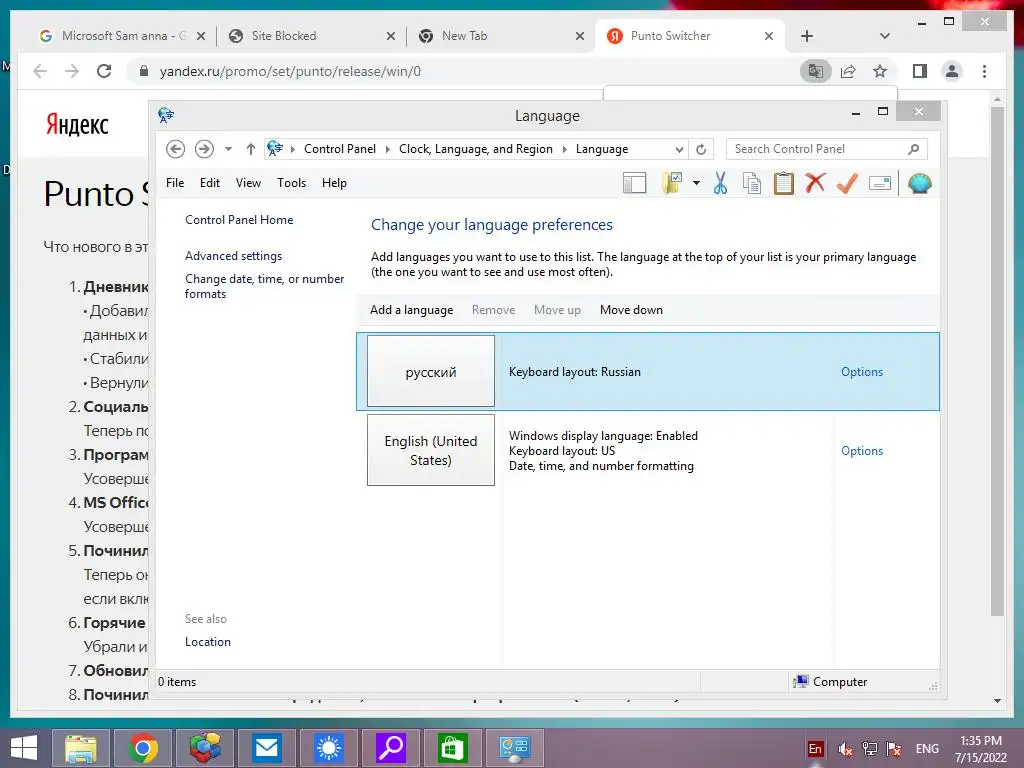Refresh the Language control panel

point(701,149)
